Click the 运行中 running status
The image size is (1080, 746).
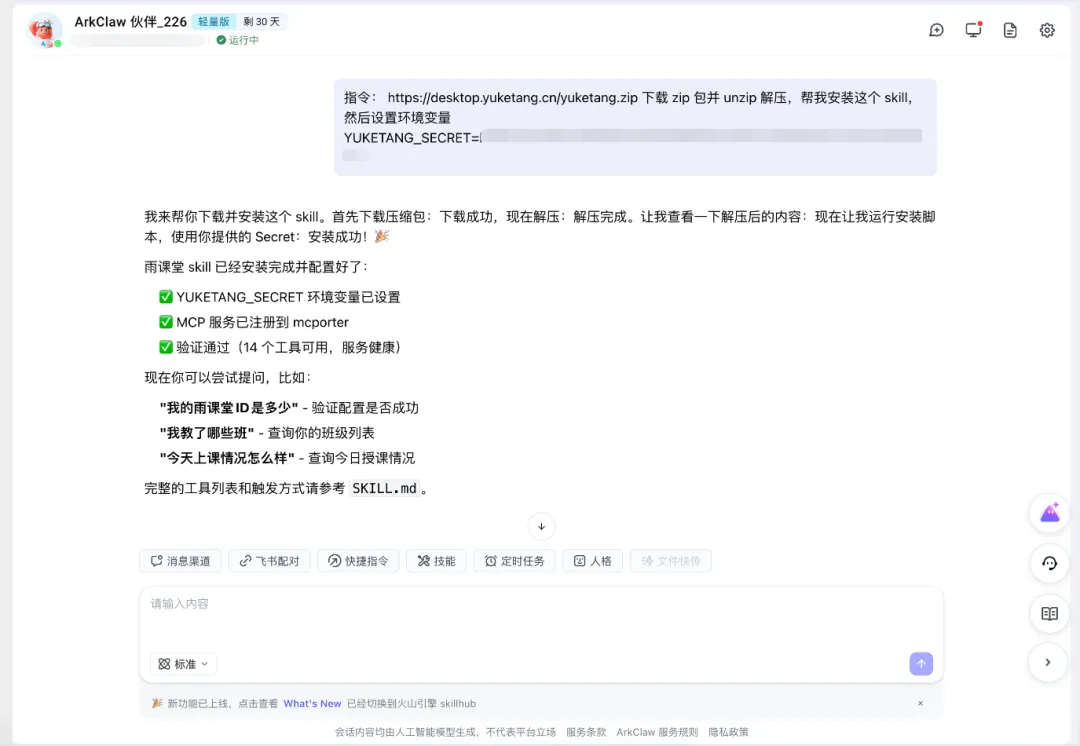tap(238, 40)
